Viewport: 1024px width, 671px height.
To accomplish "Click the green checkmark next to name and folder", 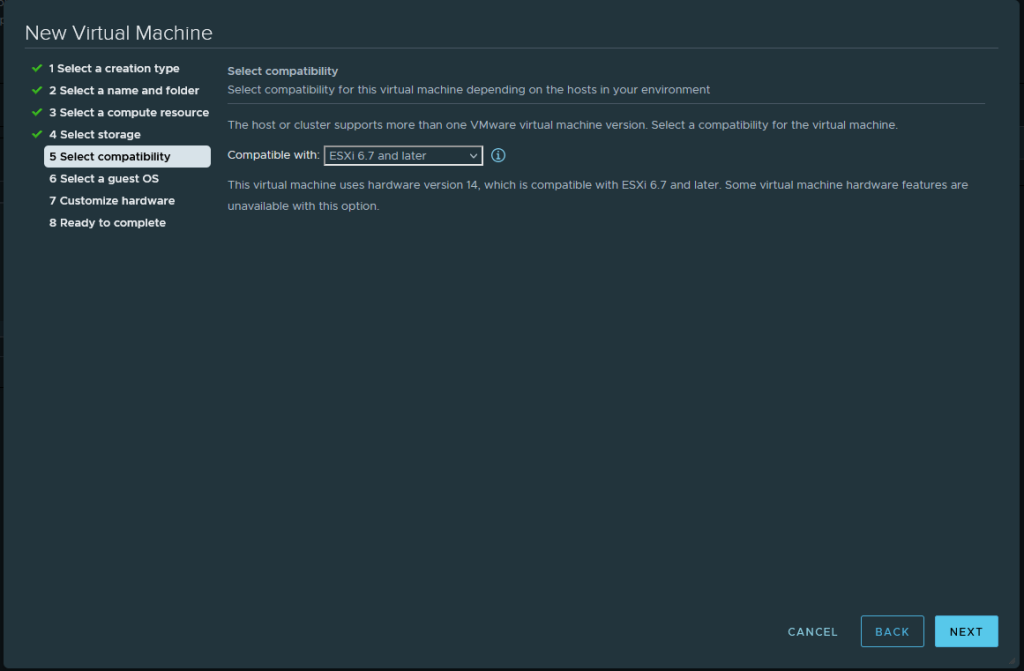I will click(x=37, y=90).
